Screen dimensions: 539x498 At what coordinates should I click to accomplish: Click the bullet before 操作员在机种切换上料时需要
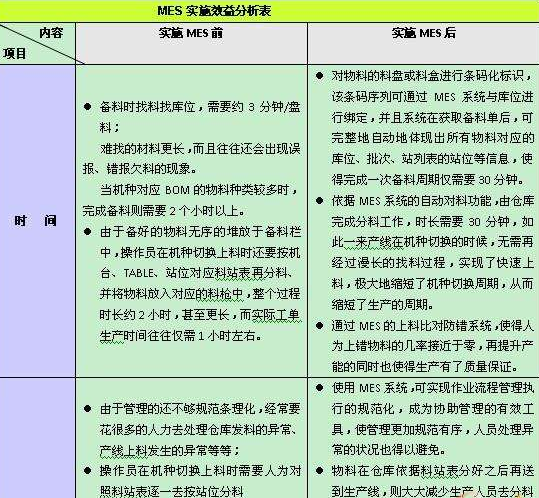87,471
